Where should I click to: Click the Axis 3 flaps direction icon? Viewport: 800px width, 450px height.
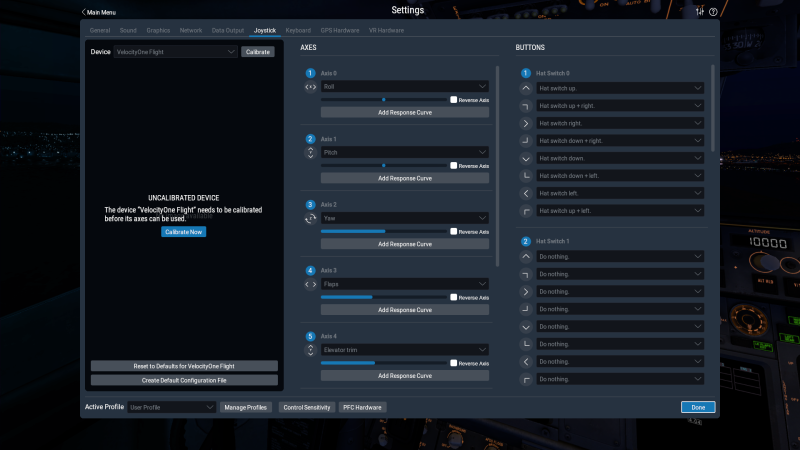(x=310, y=284)
